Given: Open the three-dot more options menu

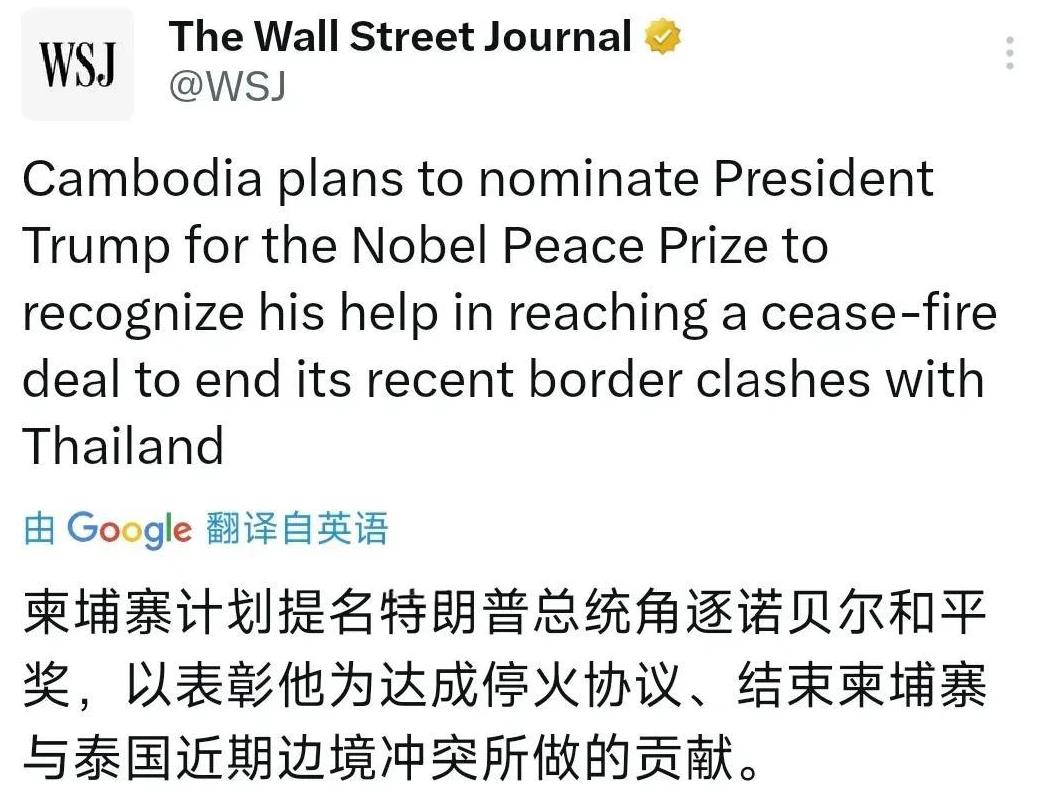Looking at the screenshot, I should coord(1011,53).
